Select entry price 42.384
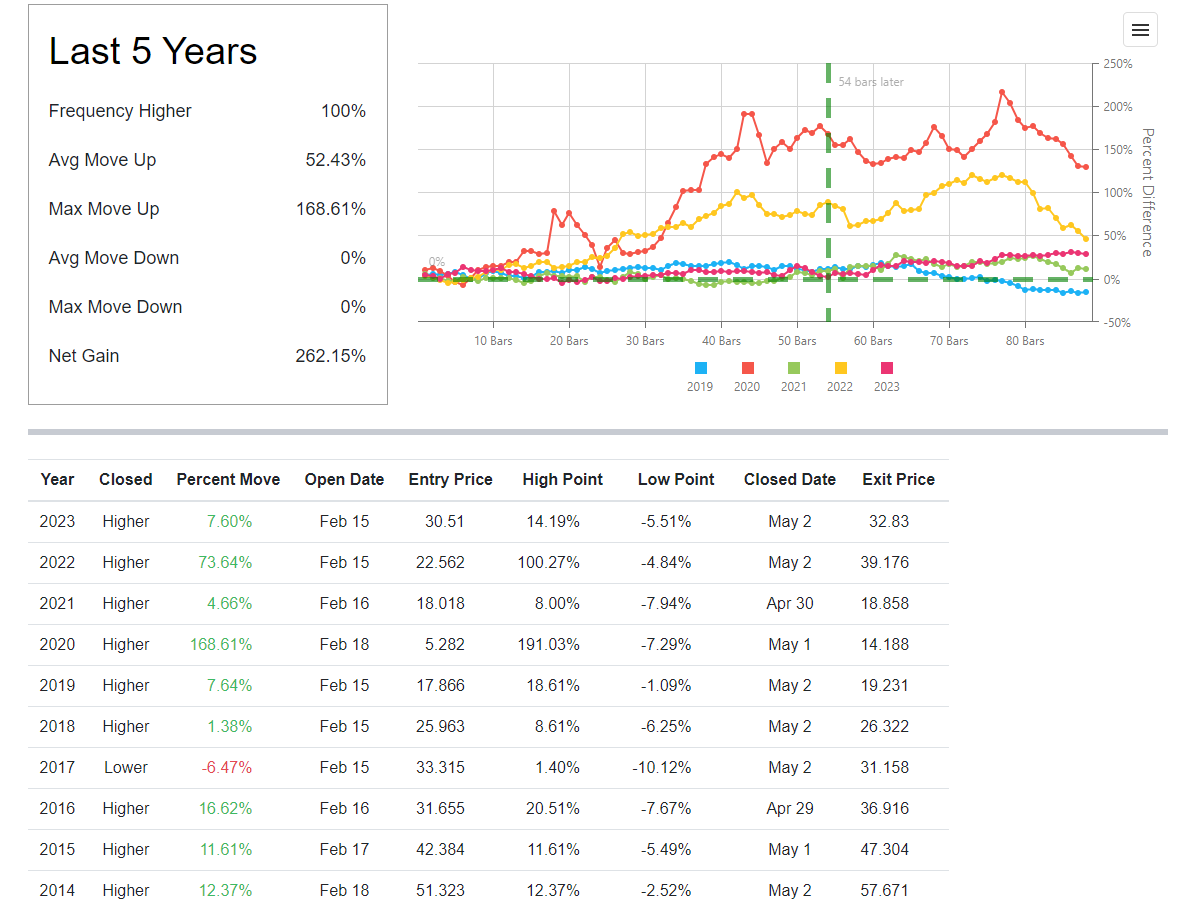The height and width of the screenshot is (903, 1181). click(440, 850)
